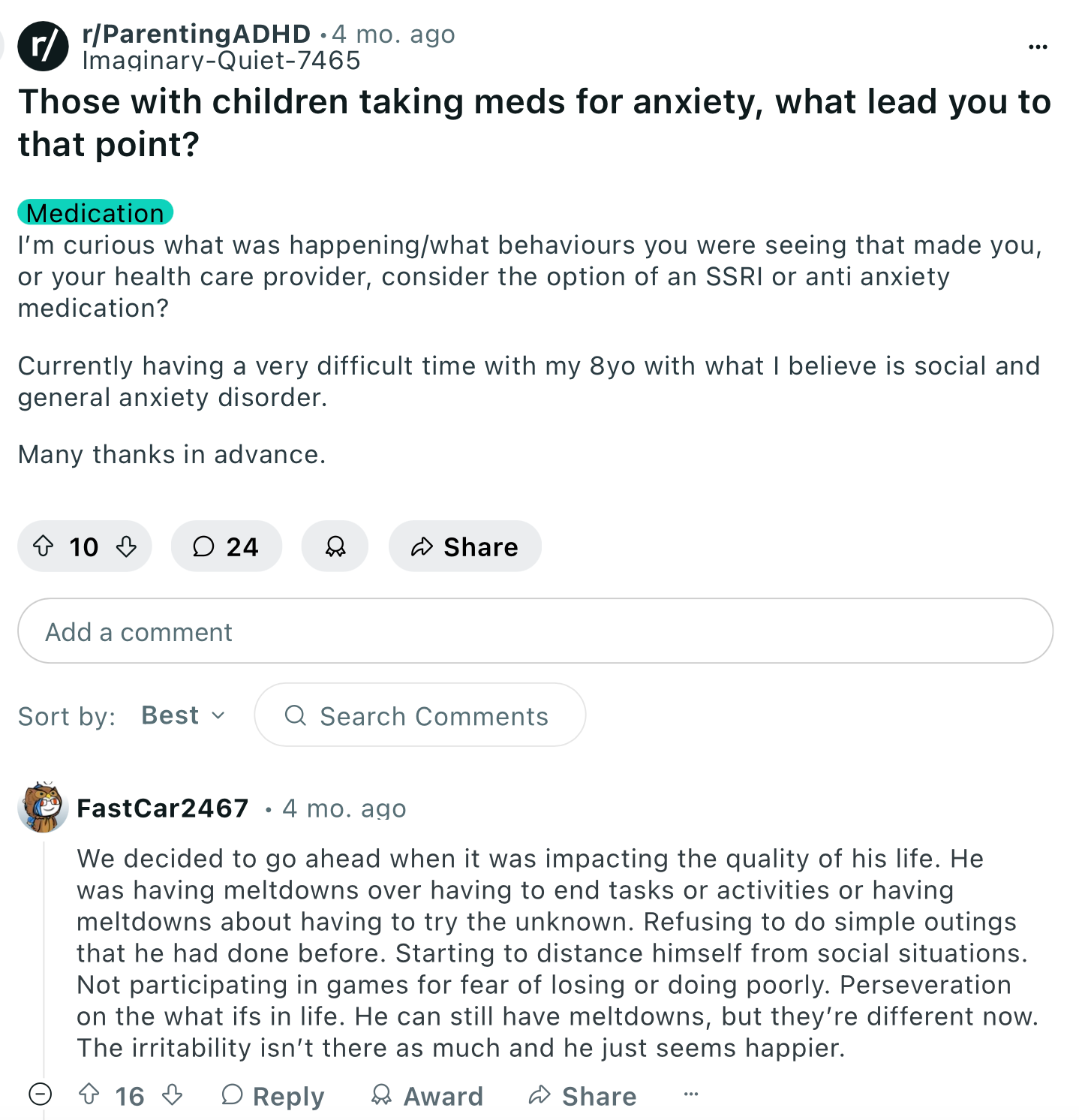Open more options on FastCar2467's comment
Screen dimensions: 1079x1120
point(691,1094)
